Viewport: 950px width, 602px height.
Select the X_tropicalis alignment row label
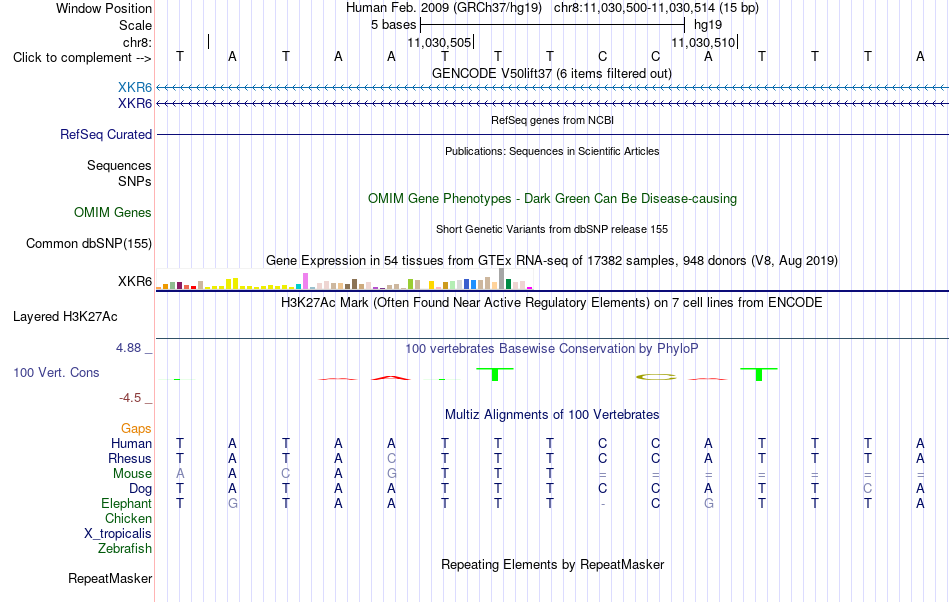(x=118, y=534)
